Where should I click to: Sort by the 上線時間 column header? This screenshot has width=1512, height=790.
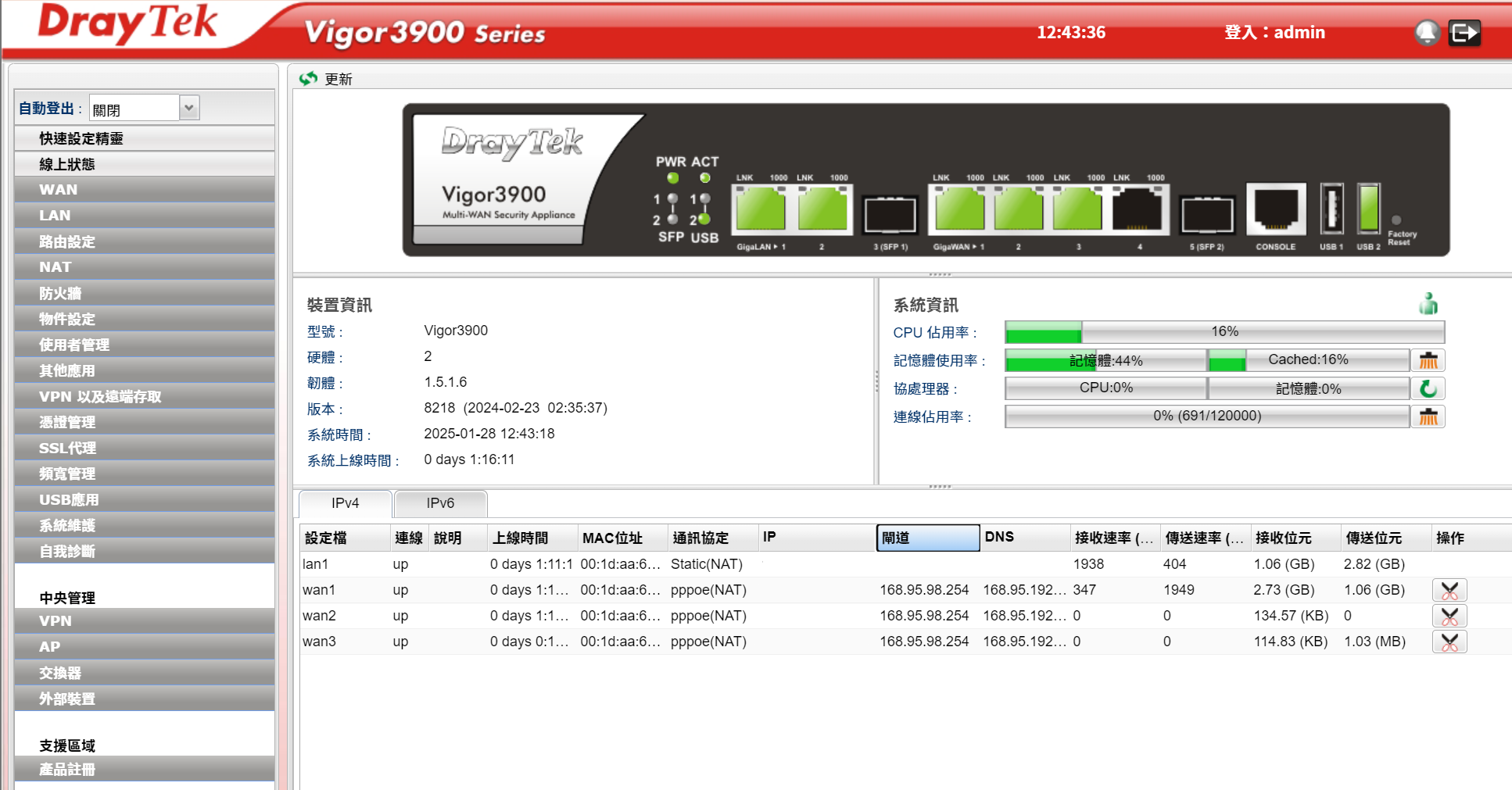(532, 538)
